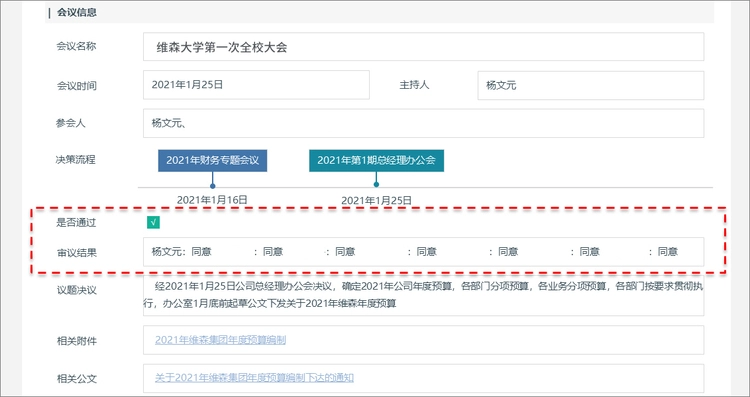Open the 2021年维森集团年度预算编制 attachment link
Viewport: 750px width, 397px height.
tap(221, 340)
